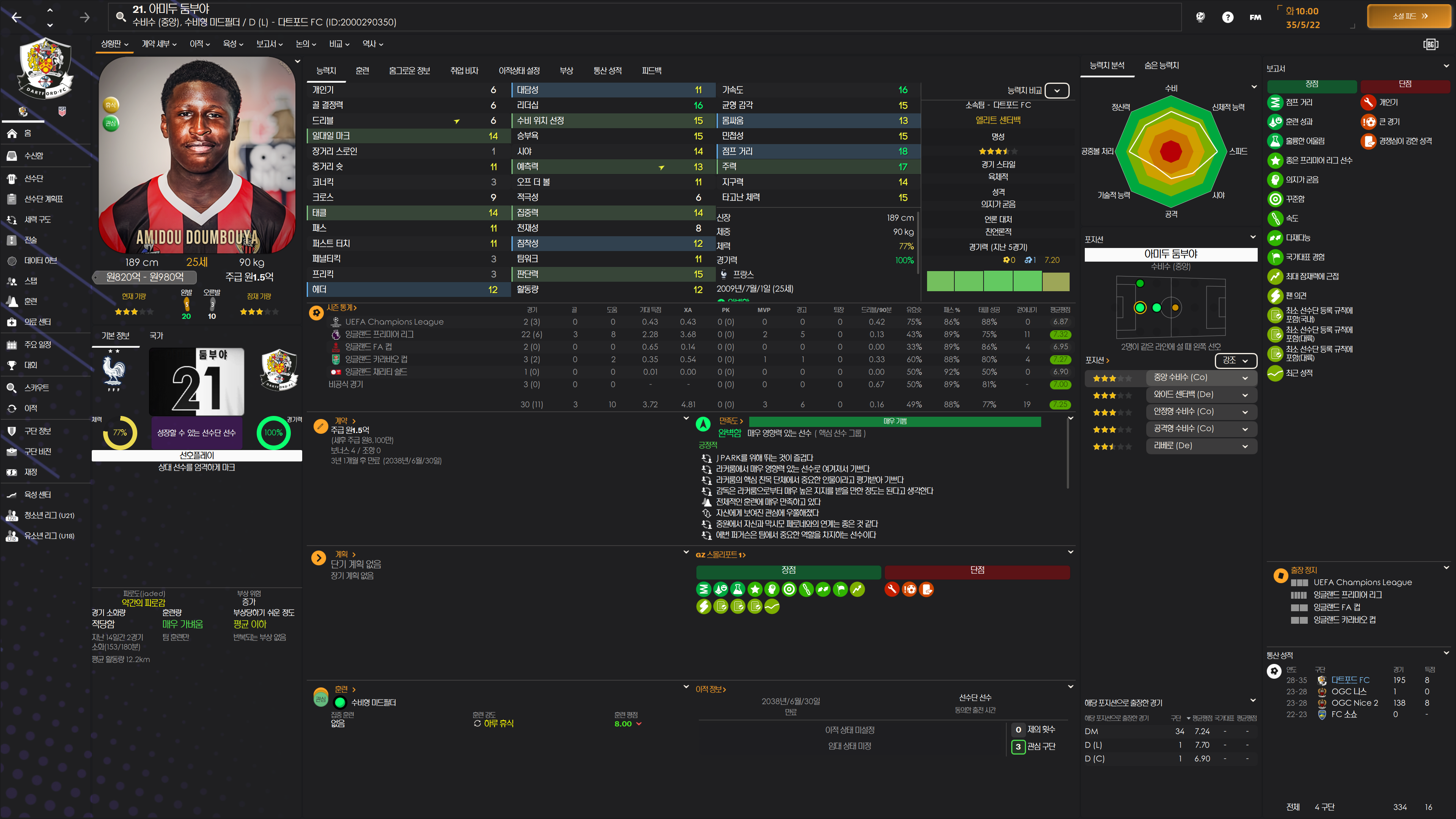The height and width of the screenshot is (819, 1456).
Task: Open the 강조 position highlight dropdown
Action: (1236, 360)
